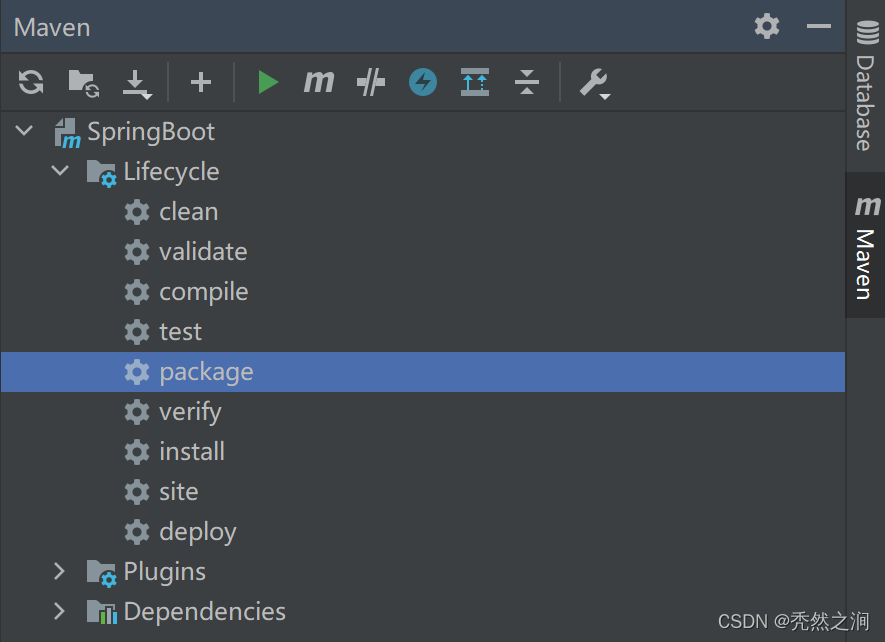
Task: Click gear icon beside validate
Action: 137,252
